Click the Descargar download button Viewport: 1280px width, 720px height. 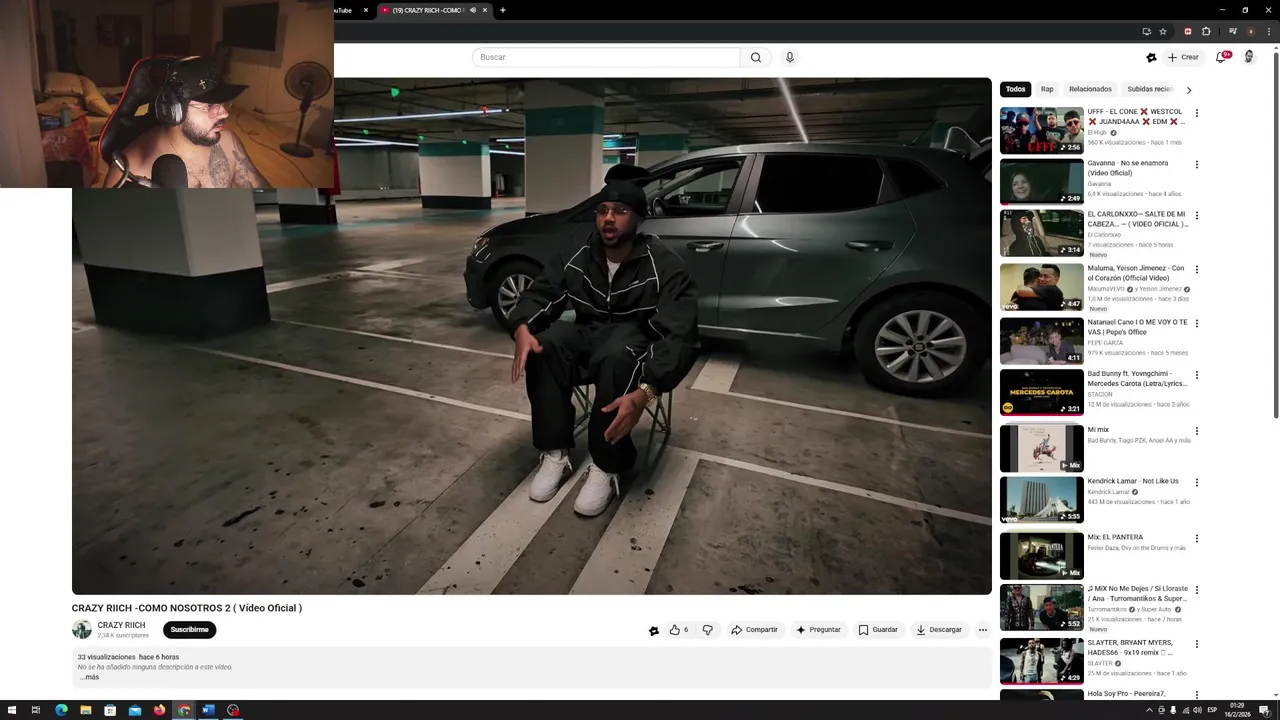(939, 630)
